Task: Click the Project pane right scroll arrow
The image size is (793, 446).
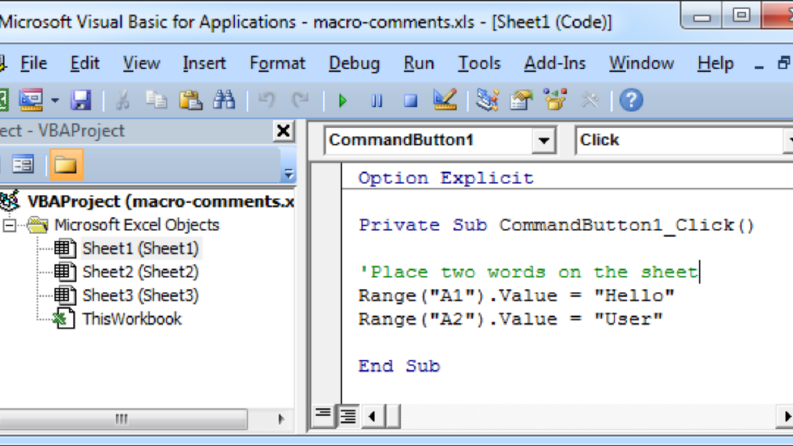Action: click(281, 419)
